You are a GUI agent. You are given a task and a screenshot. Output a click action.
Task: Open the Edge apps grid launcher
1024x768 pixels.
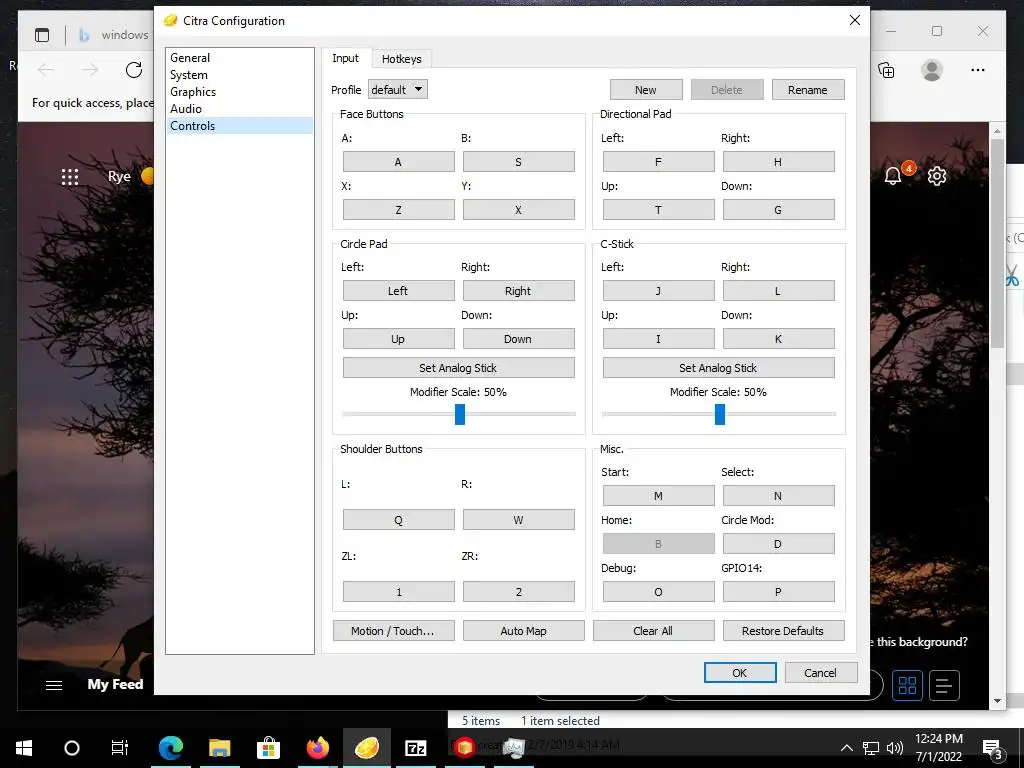tap(70, 177)
